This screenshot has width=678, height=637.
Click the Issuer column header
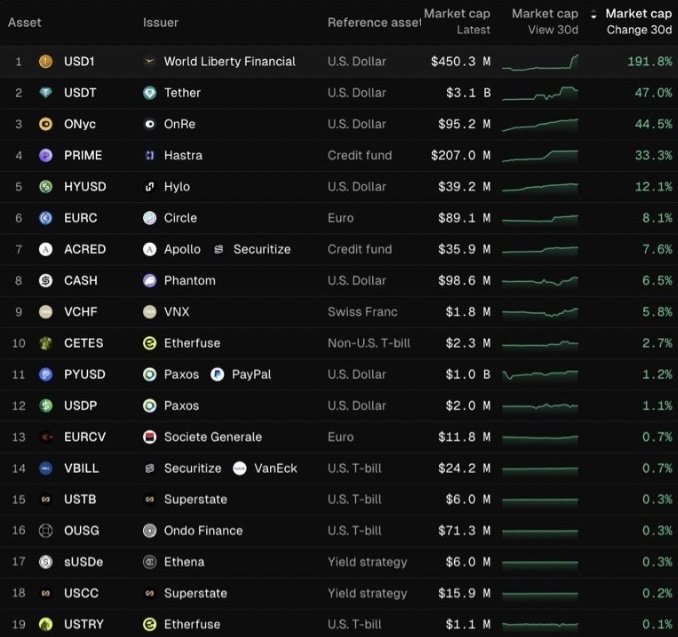point(161,22)
